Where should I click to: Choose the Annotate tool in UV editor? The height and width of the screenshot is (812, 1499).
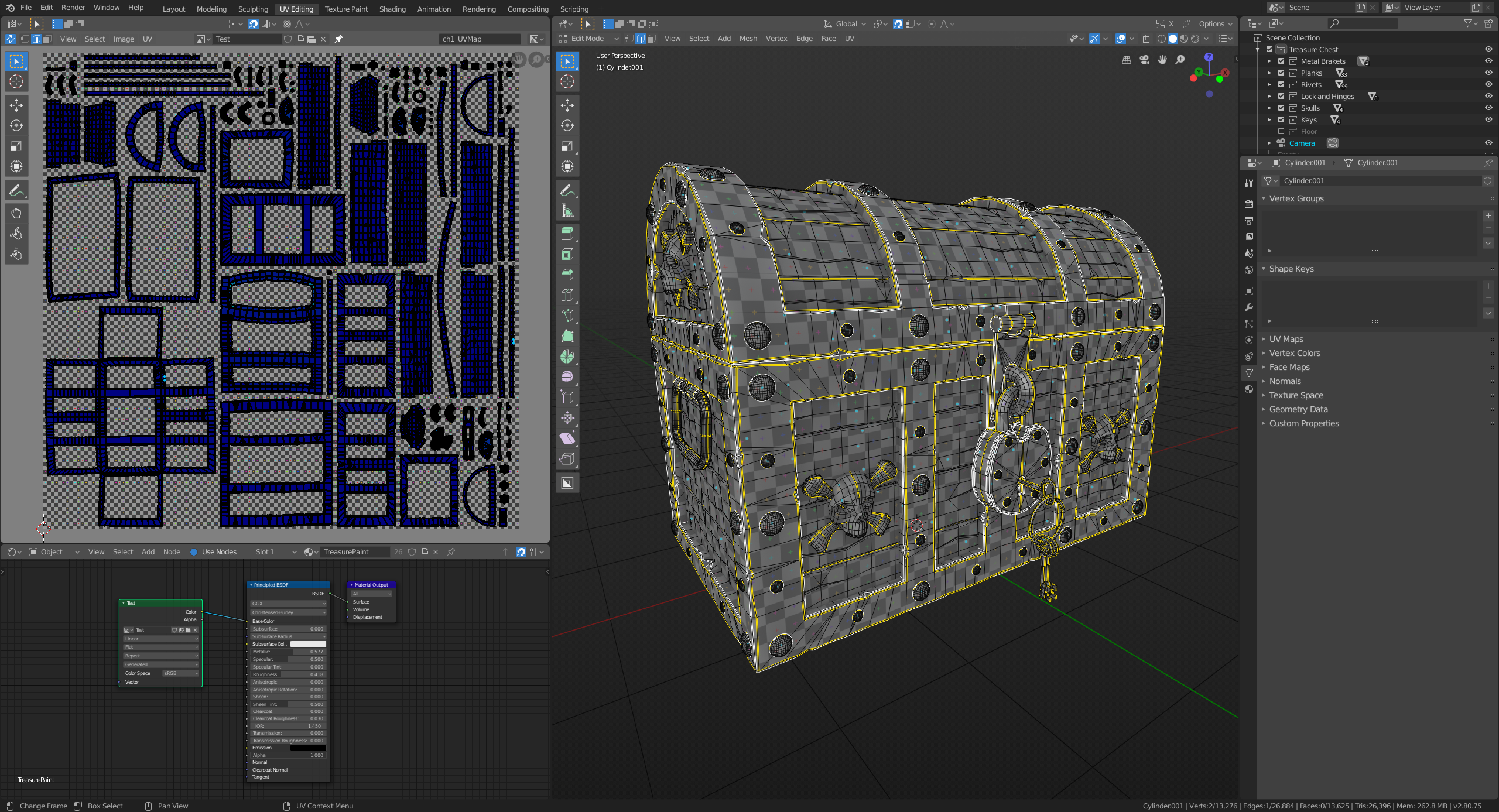[x=16, y=190]
